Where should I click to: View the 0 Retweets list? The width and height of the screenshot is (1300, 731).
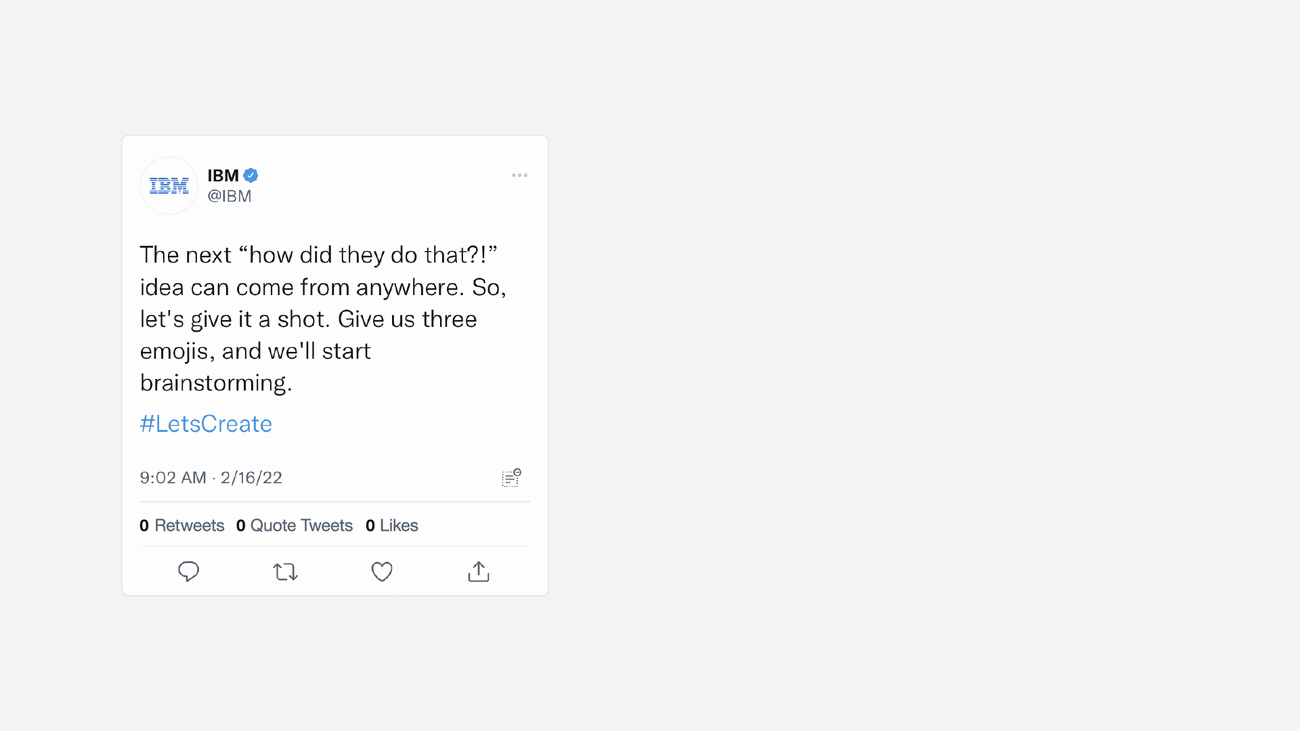tap(182, 525)
